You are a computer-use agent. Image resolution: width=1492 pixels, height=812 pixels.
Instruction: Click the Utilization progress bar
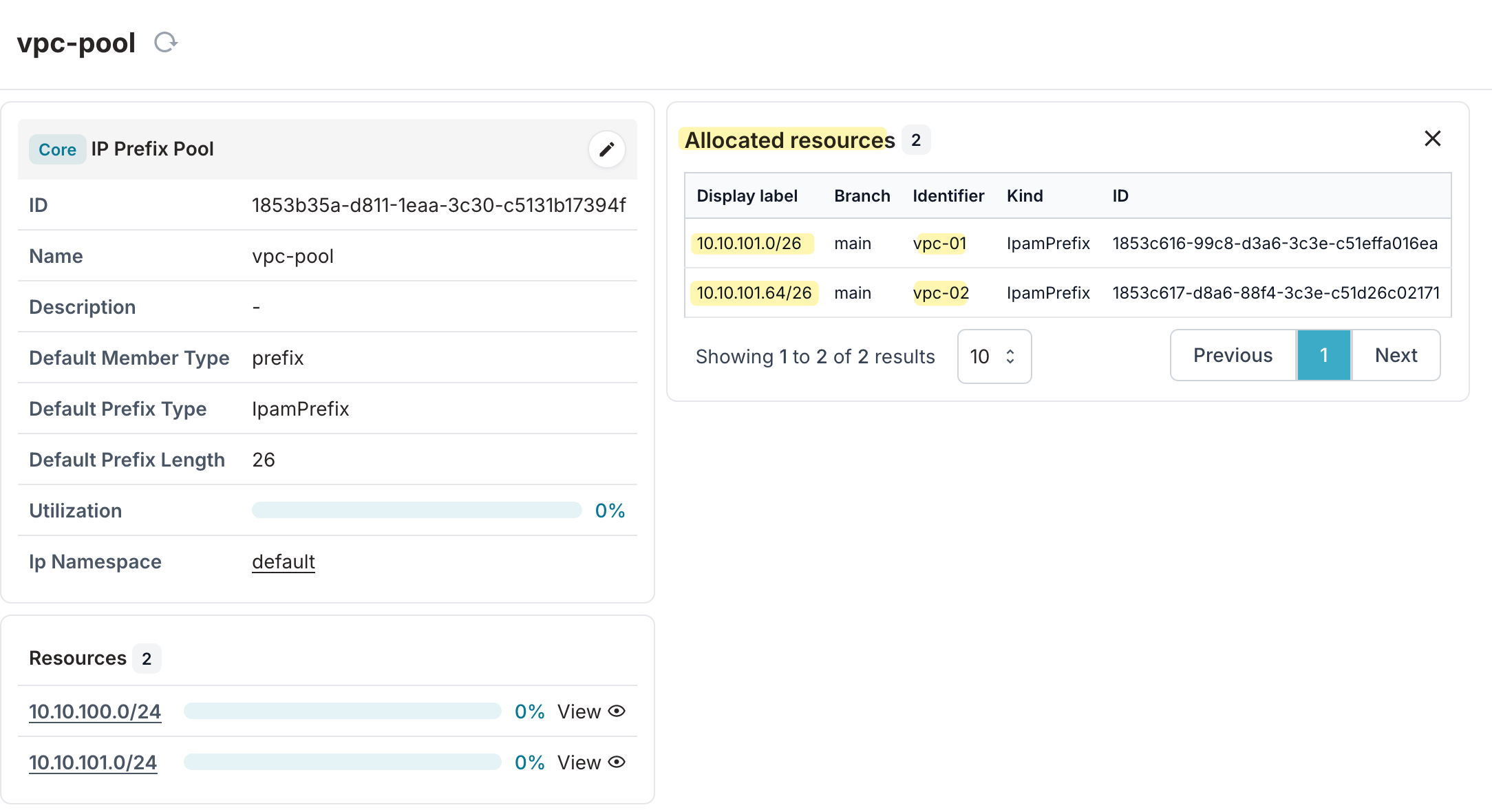pos(417,511)
